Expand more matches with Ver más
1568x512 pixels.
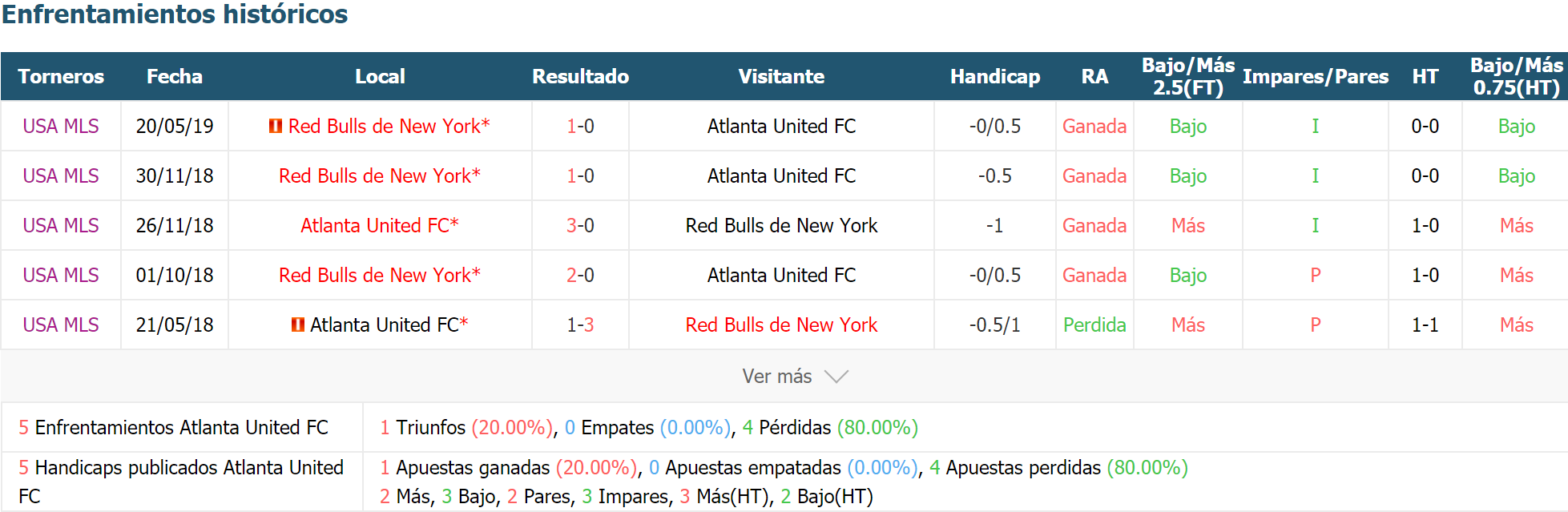pos(795,377)
